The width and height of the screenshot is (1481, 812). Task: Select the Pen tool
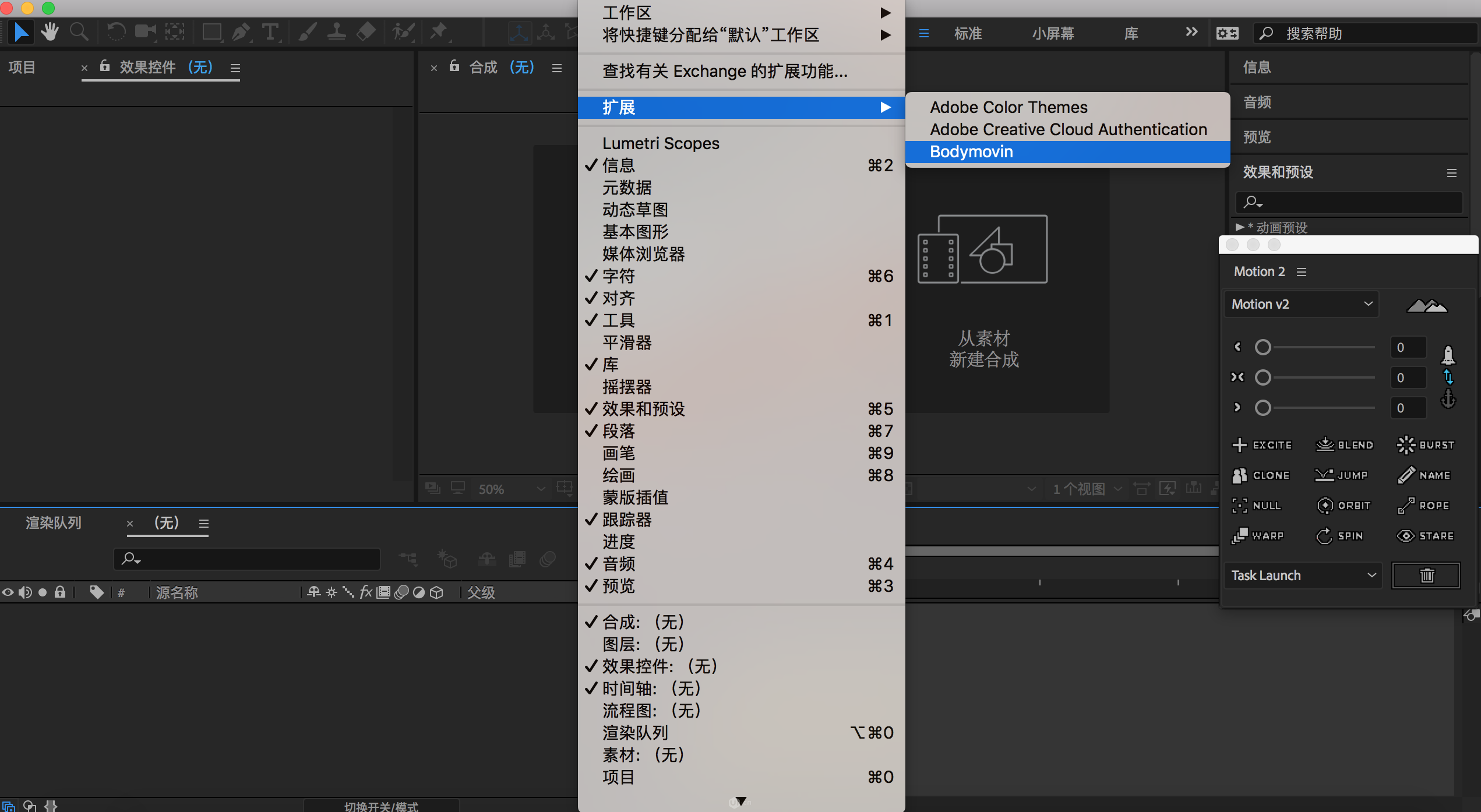pyautogui.click(x=241, y=31)
